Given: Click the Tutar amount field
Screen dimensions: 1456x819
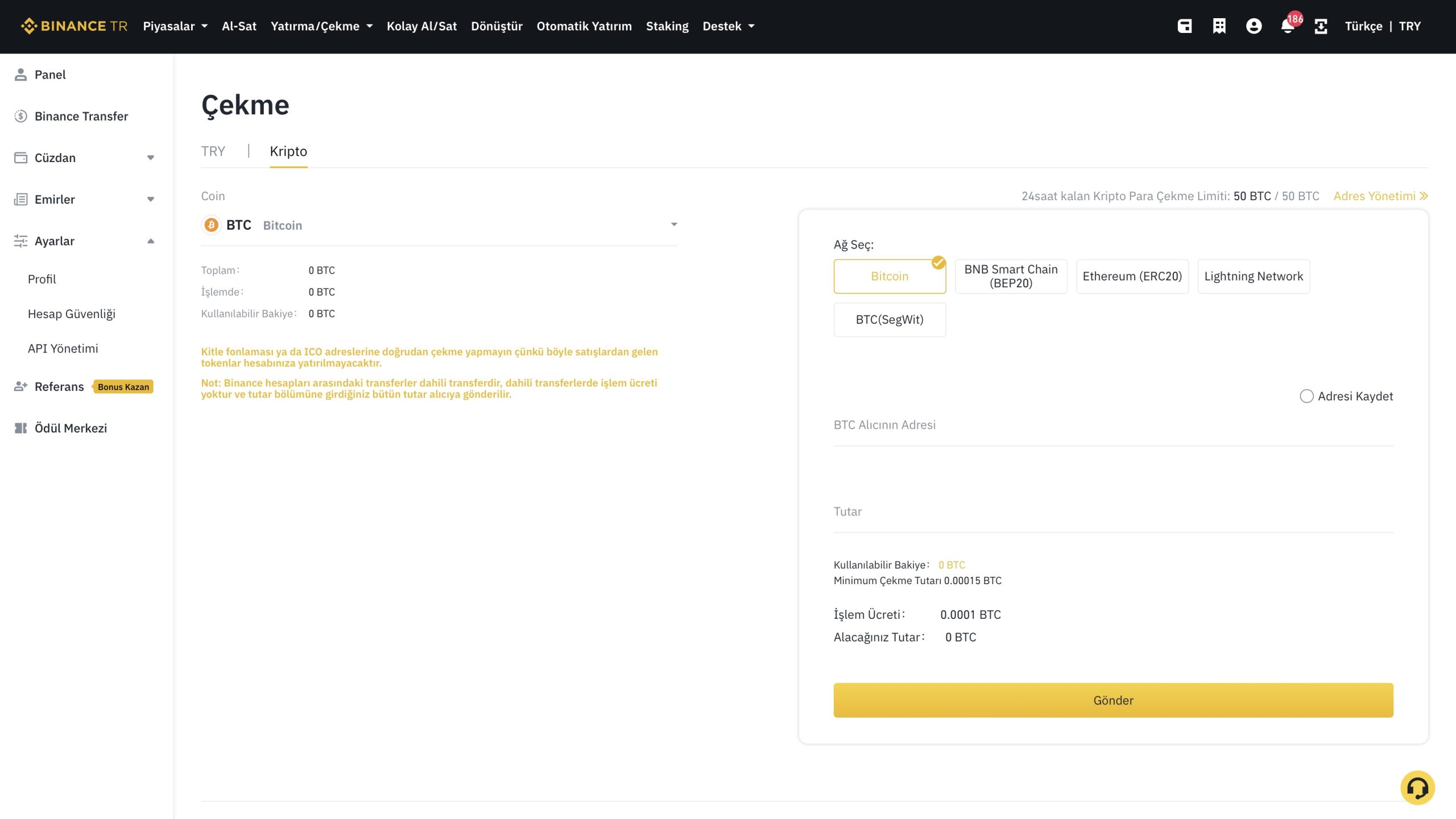Looking at the screenshot, I should pyautogui.click(x=1113, y=512).
